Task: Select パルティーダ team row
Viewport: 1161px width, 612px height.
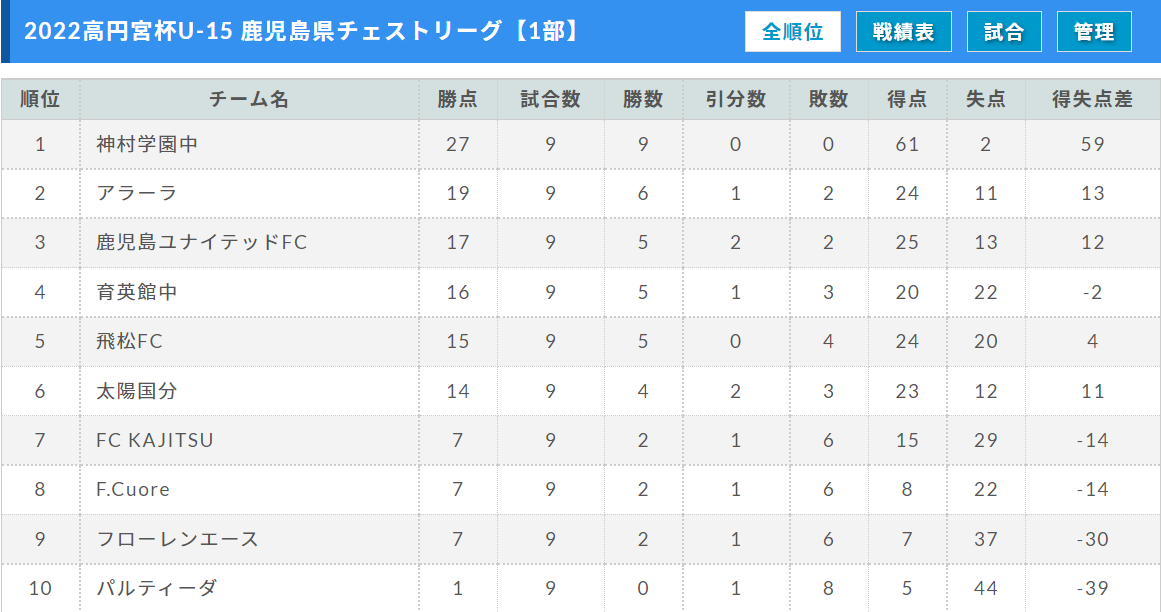Action: point(580,588)
